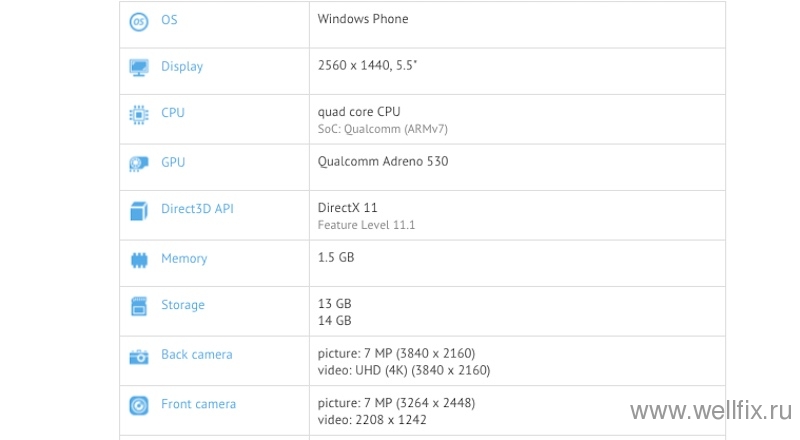This screenshot has height=440, width=800.
Task: Select the Display label
Action: click(x=182, y=67)
